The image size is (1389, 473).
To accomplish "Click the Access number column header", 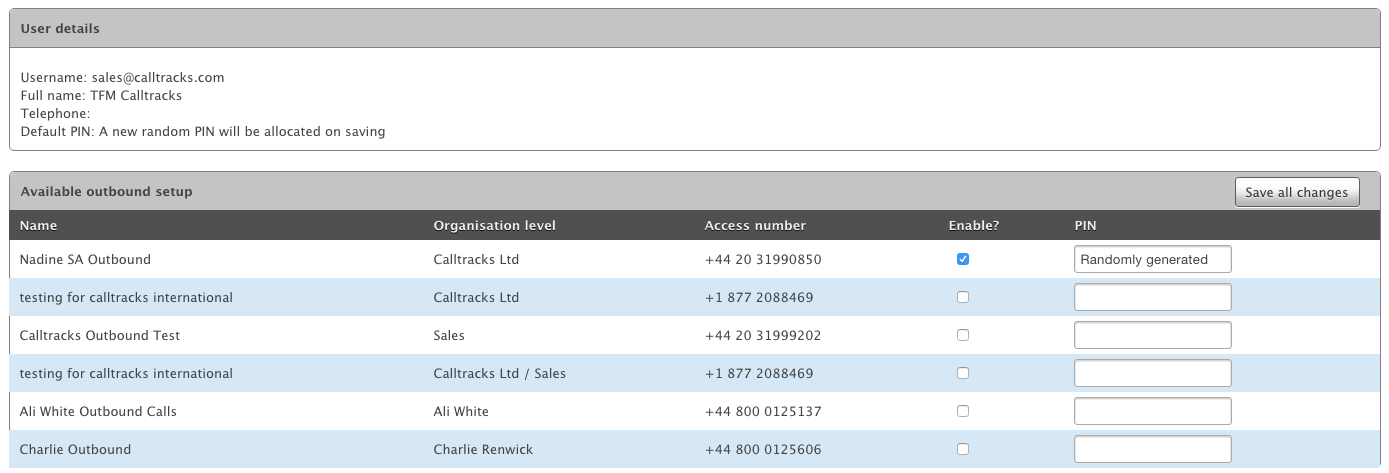I will tap(755, 225).
